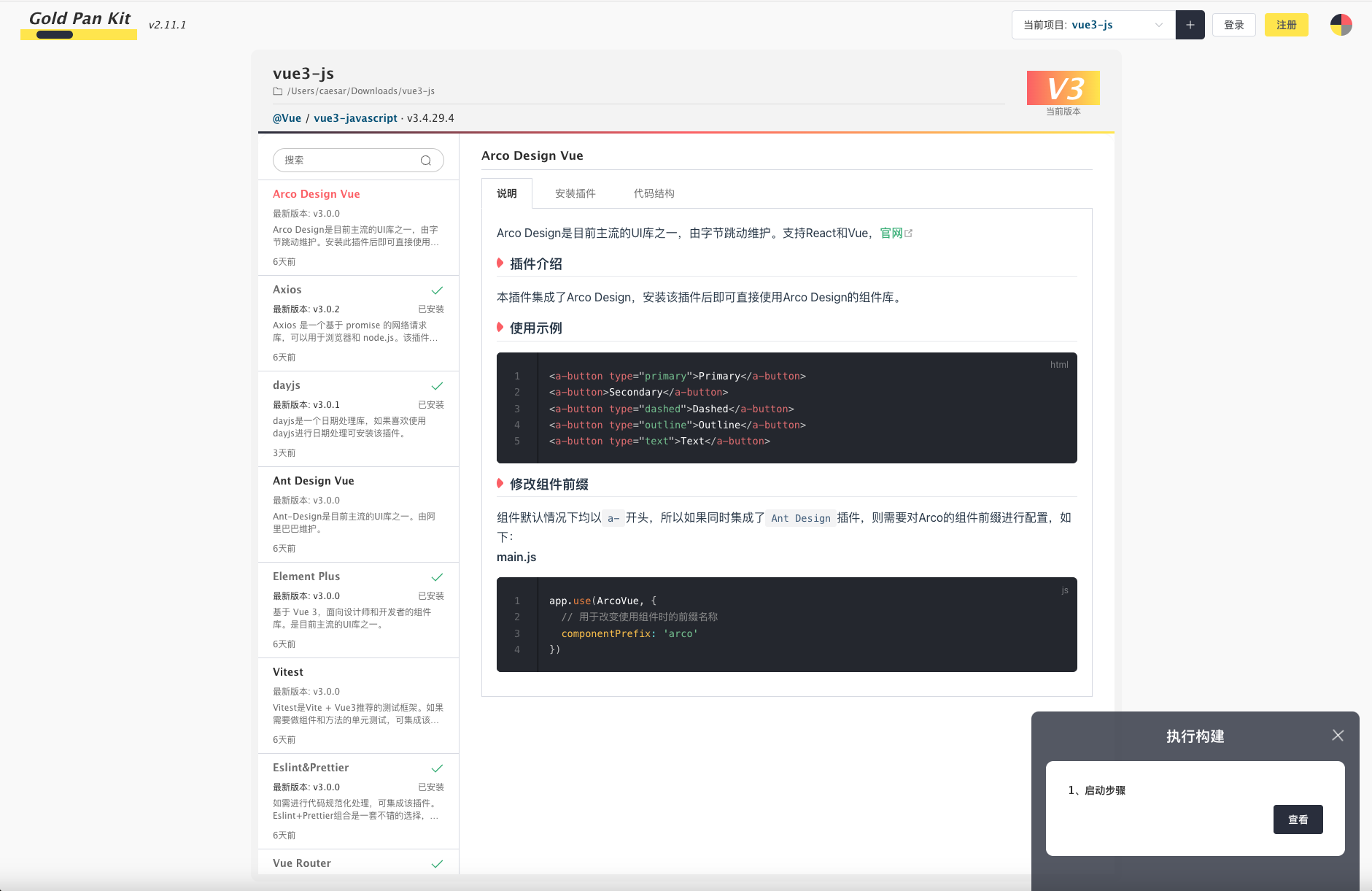Screen dimensions: 1372x891
Task: Click the checkmark icon on Eslint&Prettier
Action: pyautogui.click(x=437, y=768)
